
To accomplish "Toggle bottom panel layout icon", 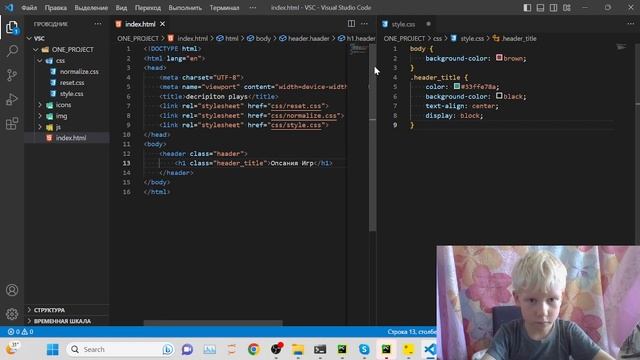I will click(540, 8).
